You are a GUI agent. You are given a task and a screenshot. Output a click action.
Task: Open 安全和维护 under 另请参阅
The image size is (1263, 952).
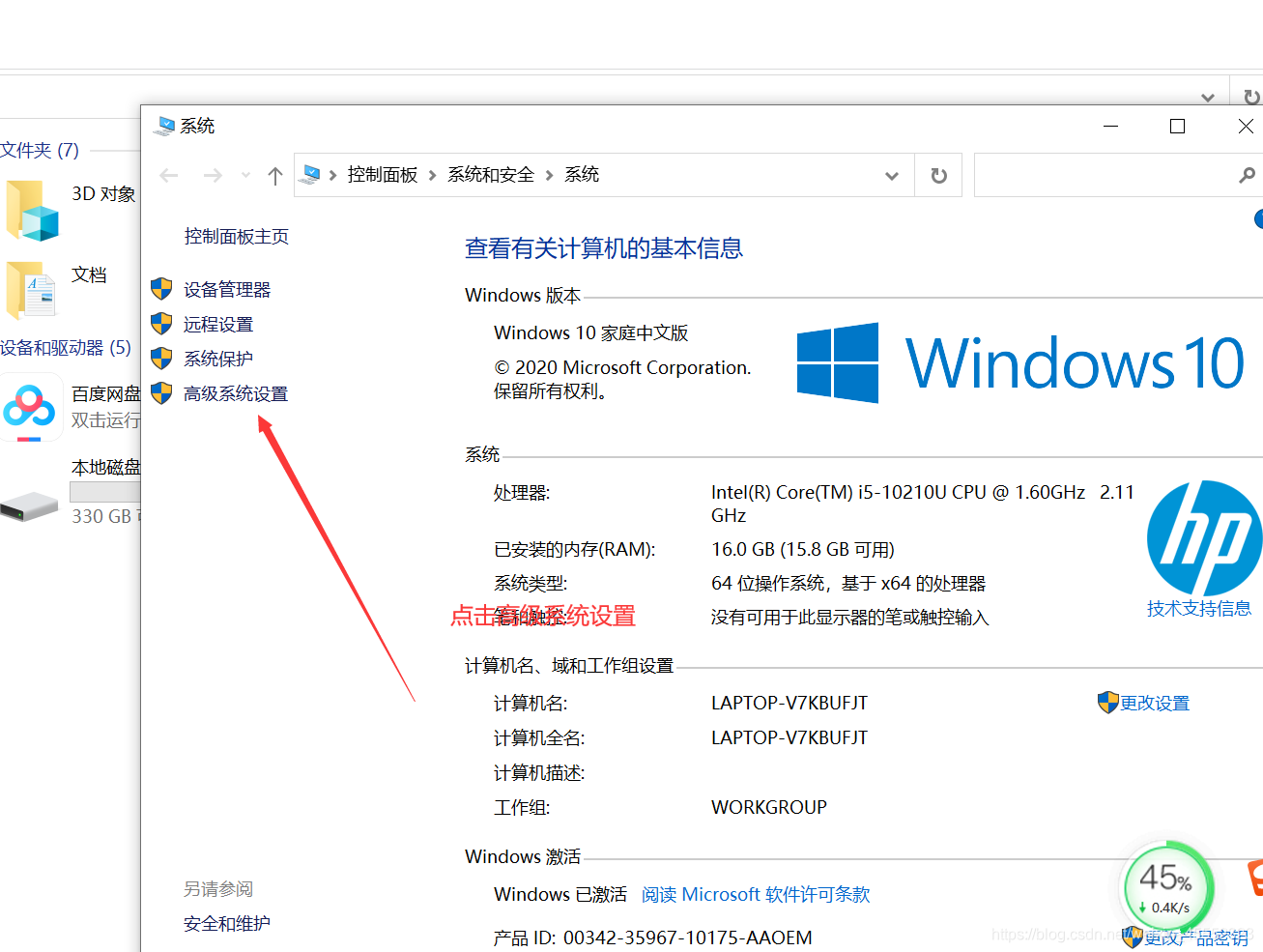pos(227,924)
